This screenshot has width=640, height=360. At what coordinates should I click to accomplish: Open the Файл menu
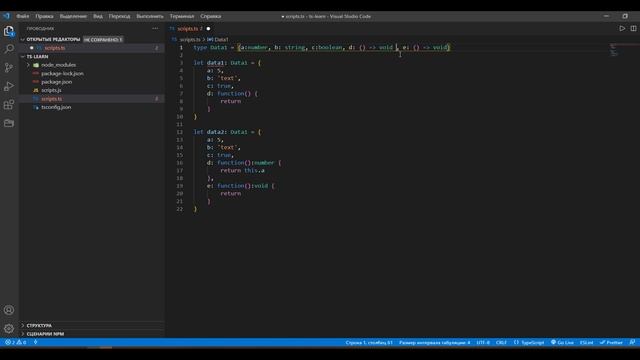tap(22, 16)
